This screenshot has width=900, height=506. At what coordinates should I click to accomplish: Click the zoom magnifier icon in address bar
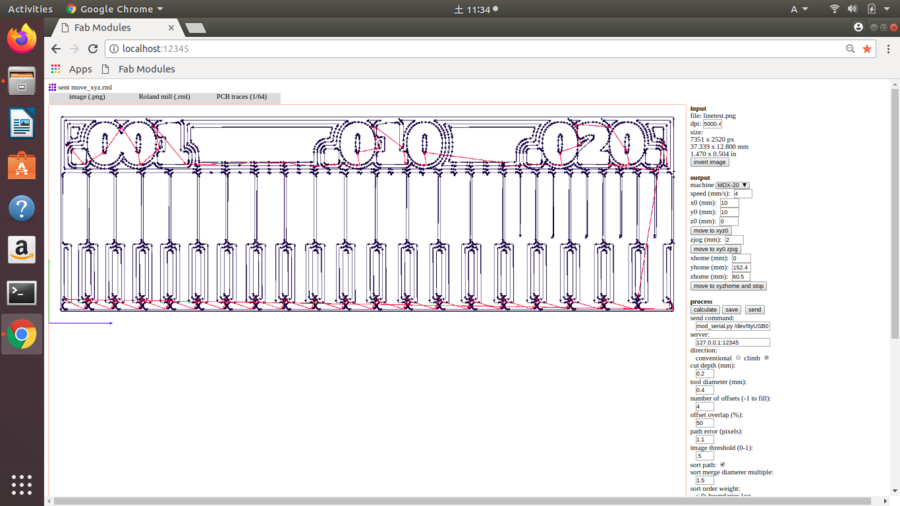pyautogui.click(x=850, y=49)
